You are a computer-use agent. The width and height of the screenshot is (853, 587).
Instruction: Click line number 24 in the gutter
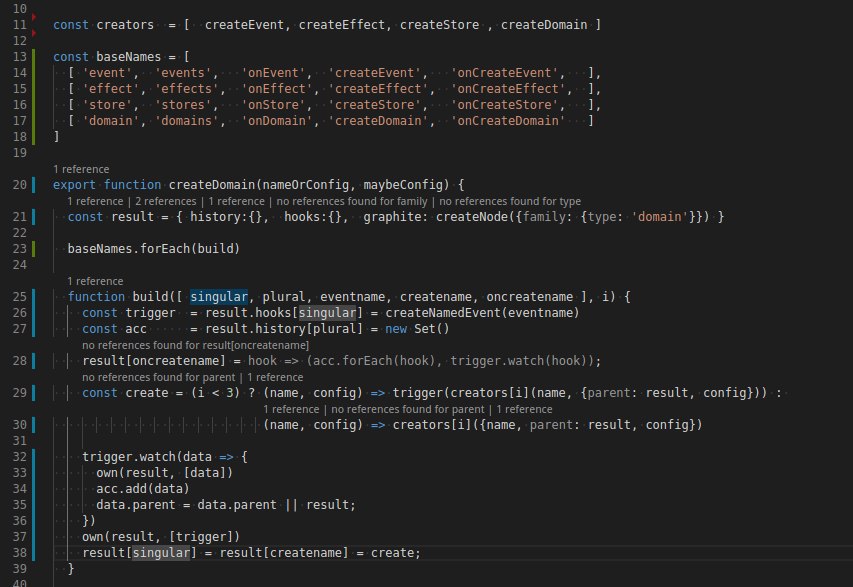(x=20, y=265)
